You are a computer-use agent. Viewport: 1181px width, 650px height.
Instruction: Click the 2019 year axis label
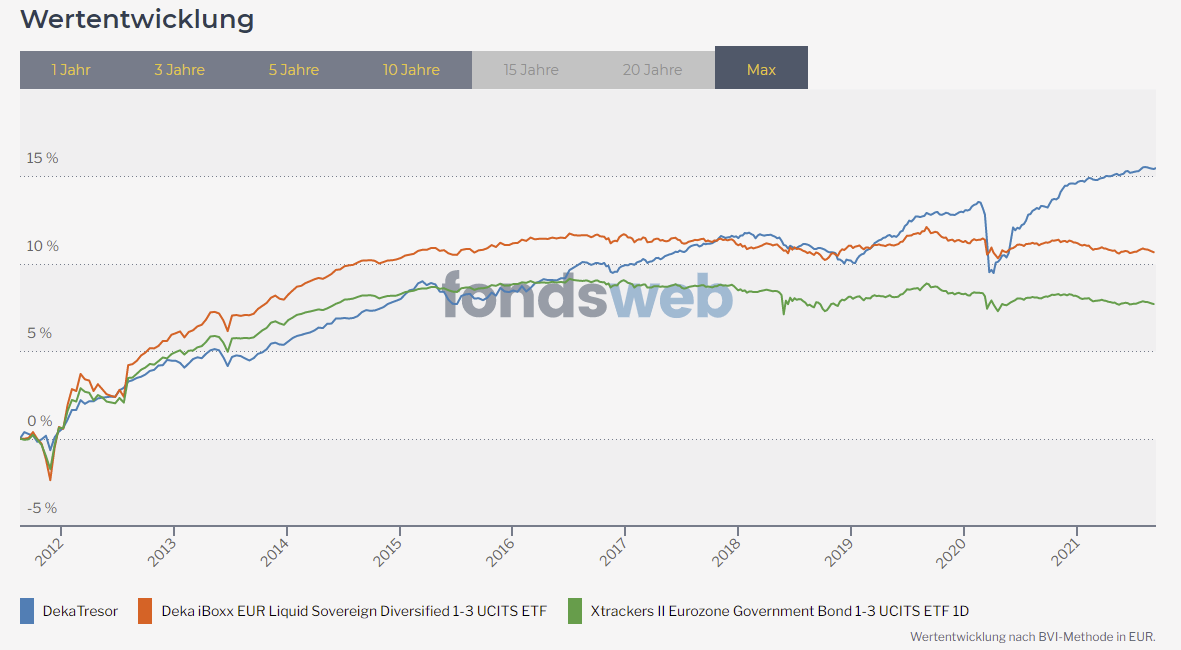pyautogui.click(x=839, y=552)
